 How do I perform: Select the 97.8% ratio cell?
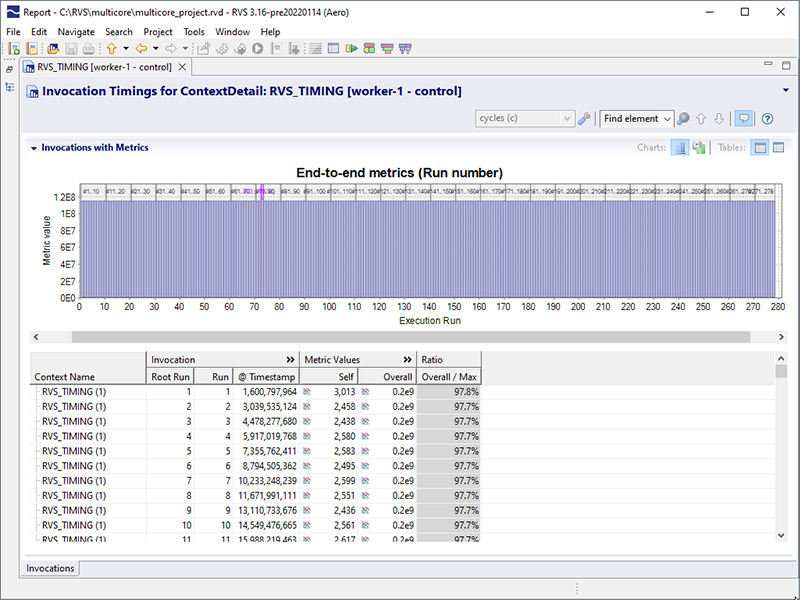pos(449,392)
